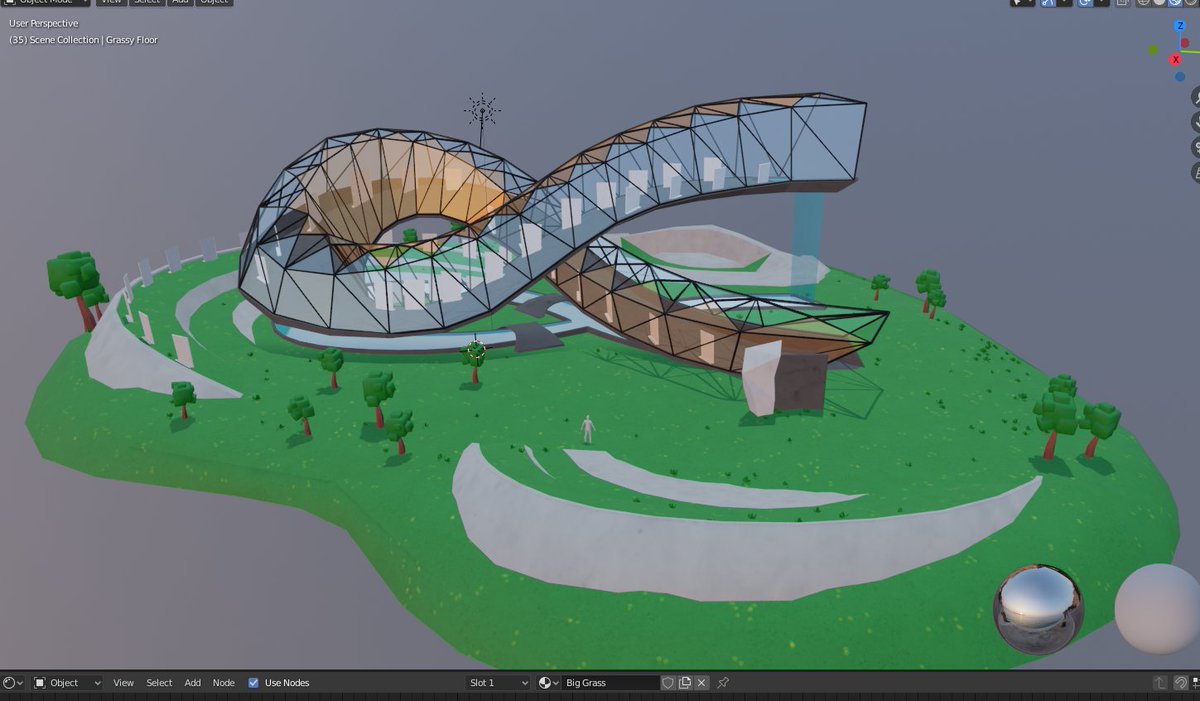Click the HDRI preview chrome sphere
Image resolution: width=1200 pixels, height=701 pixels.
click(1039, 609)
